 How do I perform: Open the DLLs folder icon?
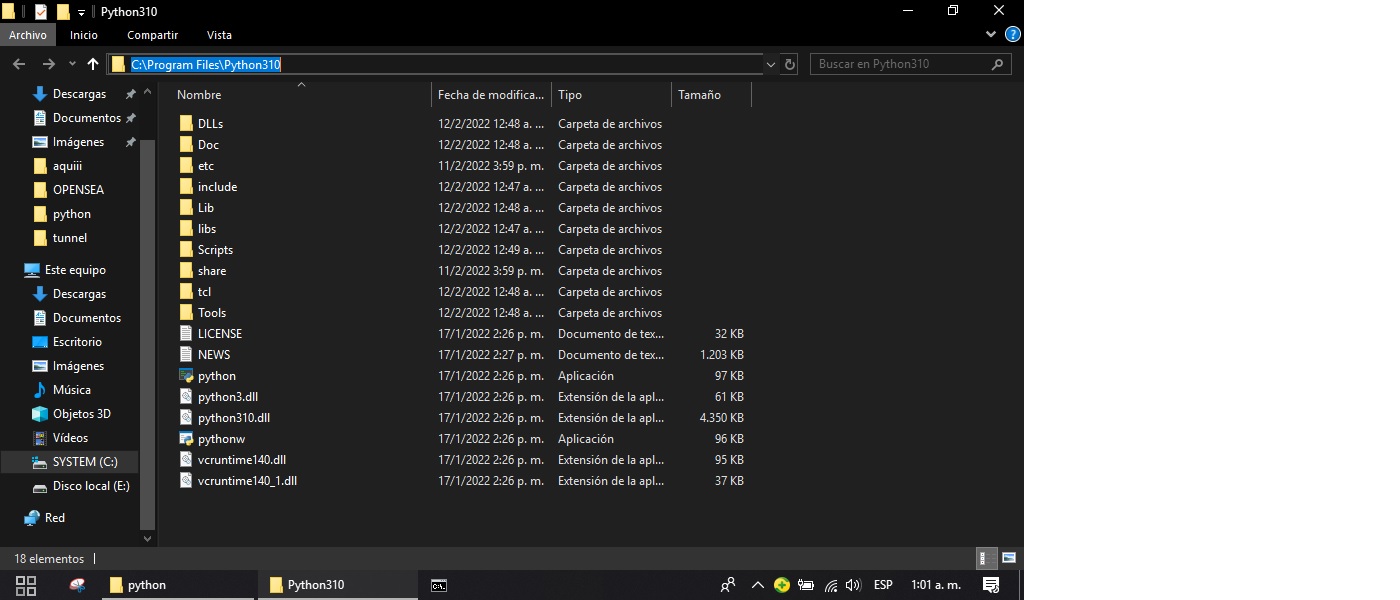coord(186,124)
